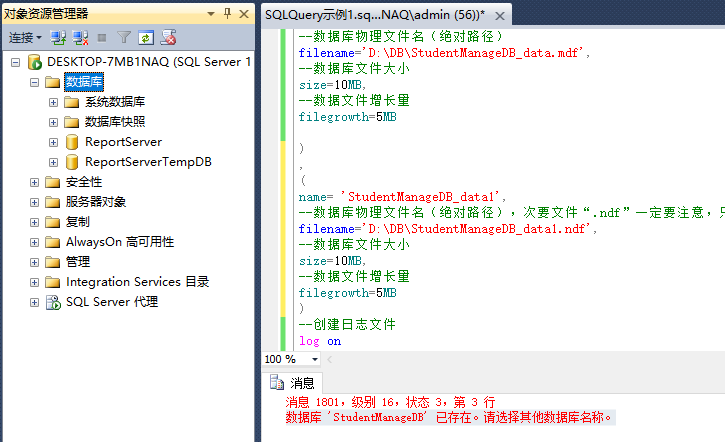Click the 服务器对象 folder icon
Screen dimensions: 725x442
tap(53, 202)
